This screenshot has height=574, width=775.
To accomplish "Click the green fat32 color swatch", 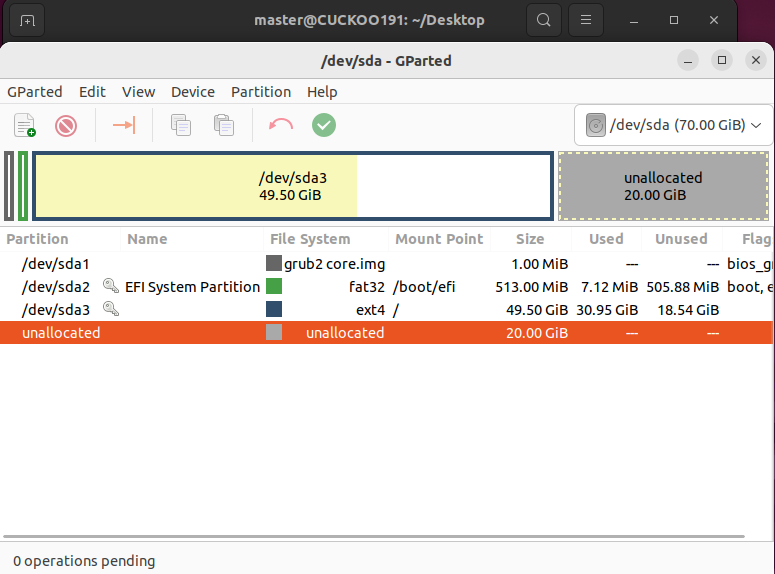I will (274, 286).
